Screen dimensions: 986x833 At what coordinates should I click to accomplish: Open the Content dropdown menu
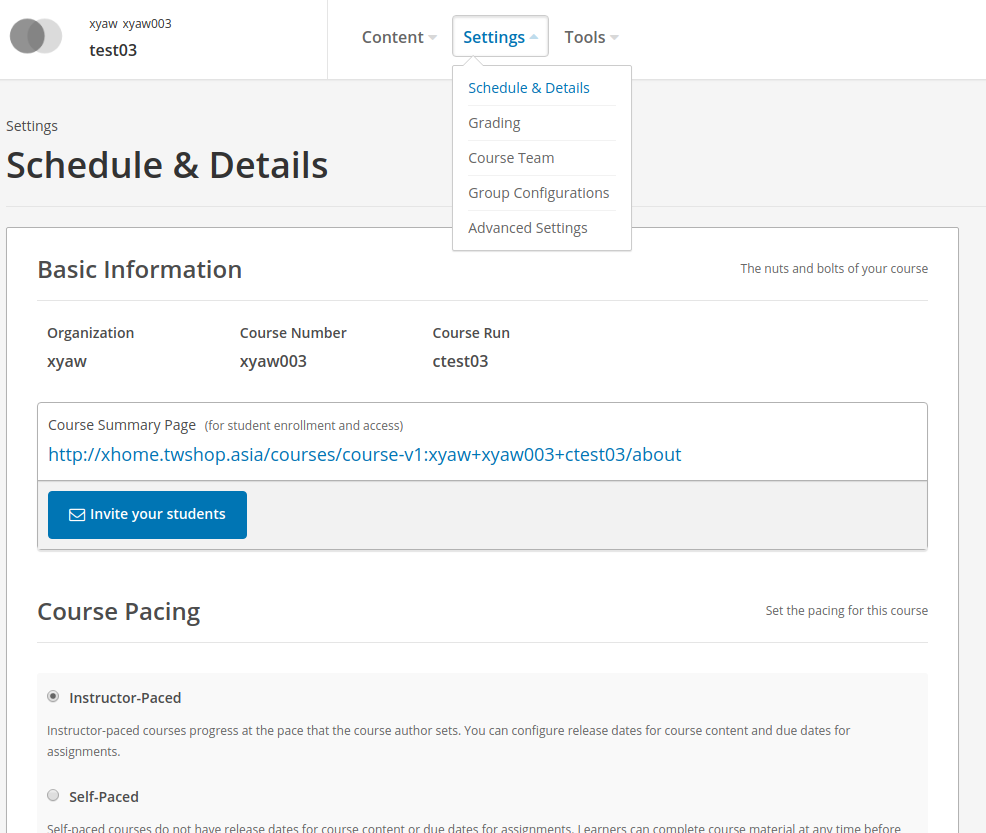click(x=399, y=37)
